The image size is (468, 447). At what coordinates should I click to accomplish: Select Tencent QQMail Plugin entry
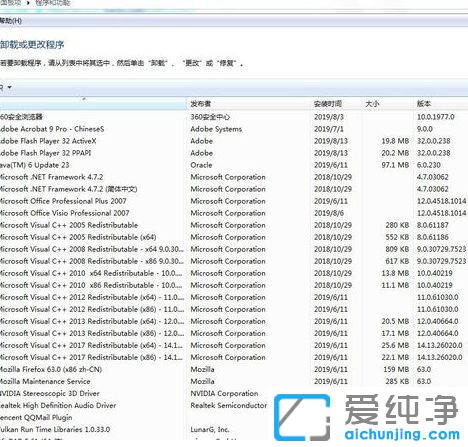coord(36,417)
